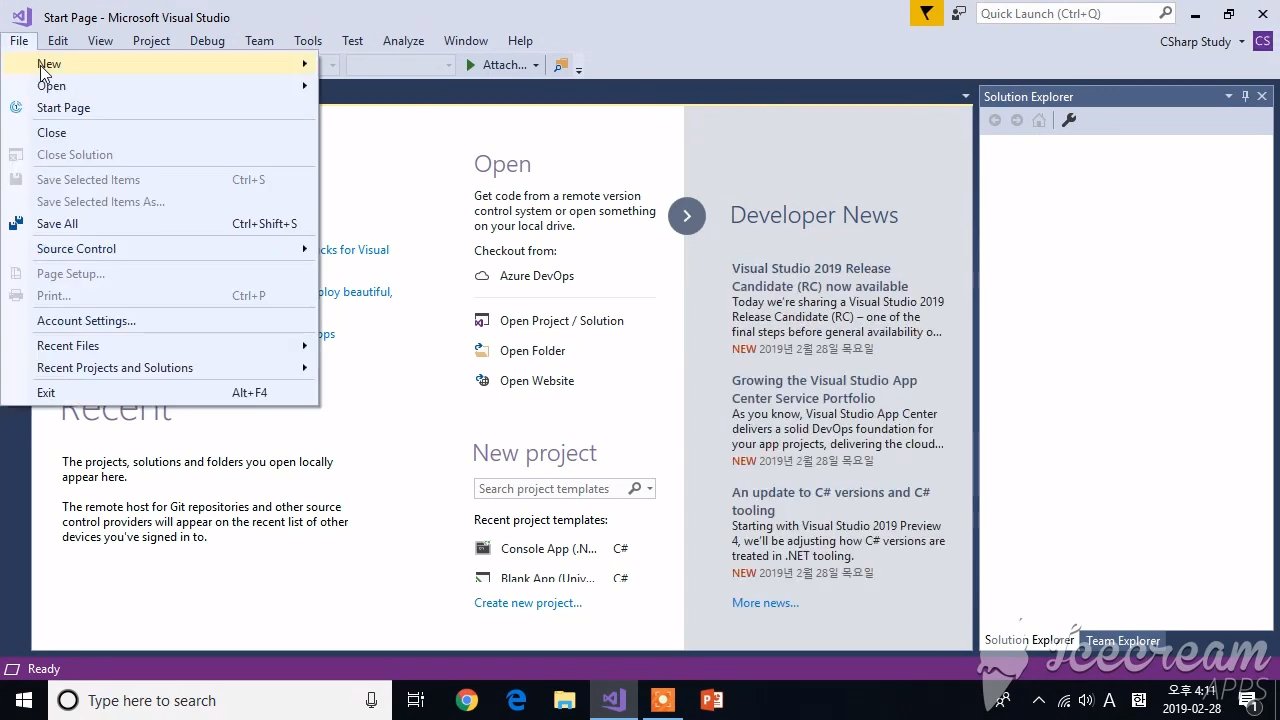Click the Windows Start button
This screenshot has height=720, width=1280.
[x=24, y=700]
